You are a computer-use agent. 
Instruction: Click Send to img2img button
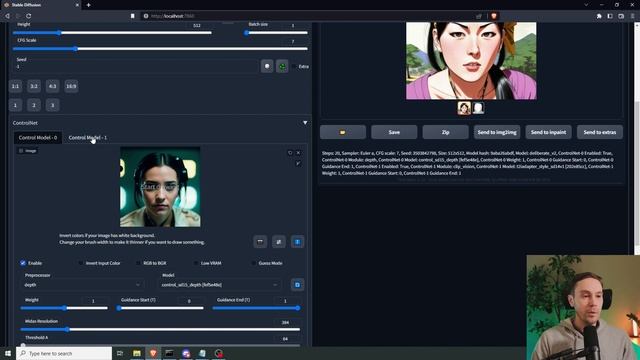[x=497, y=132]
